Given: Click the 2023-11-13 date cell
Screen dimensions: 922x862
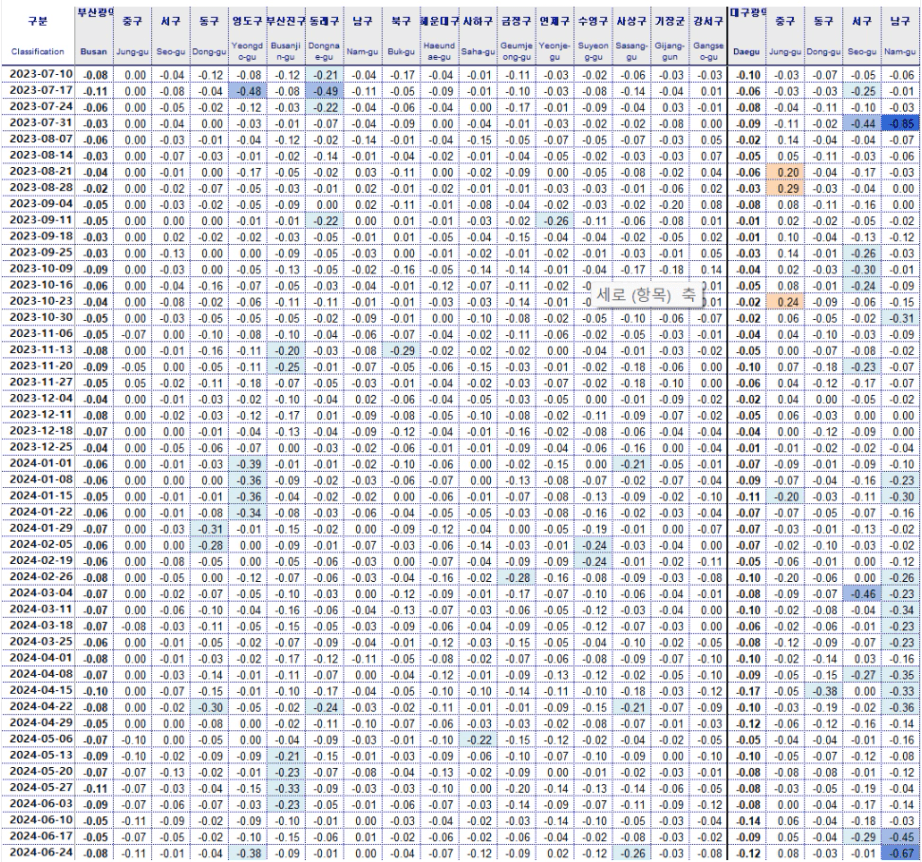Looking at the screenshot, I should (x=41, y=349).
